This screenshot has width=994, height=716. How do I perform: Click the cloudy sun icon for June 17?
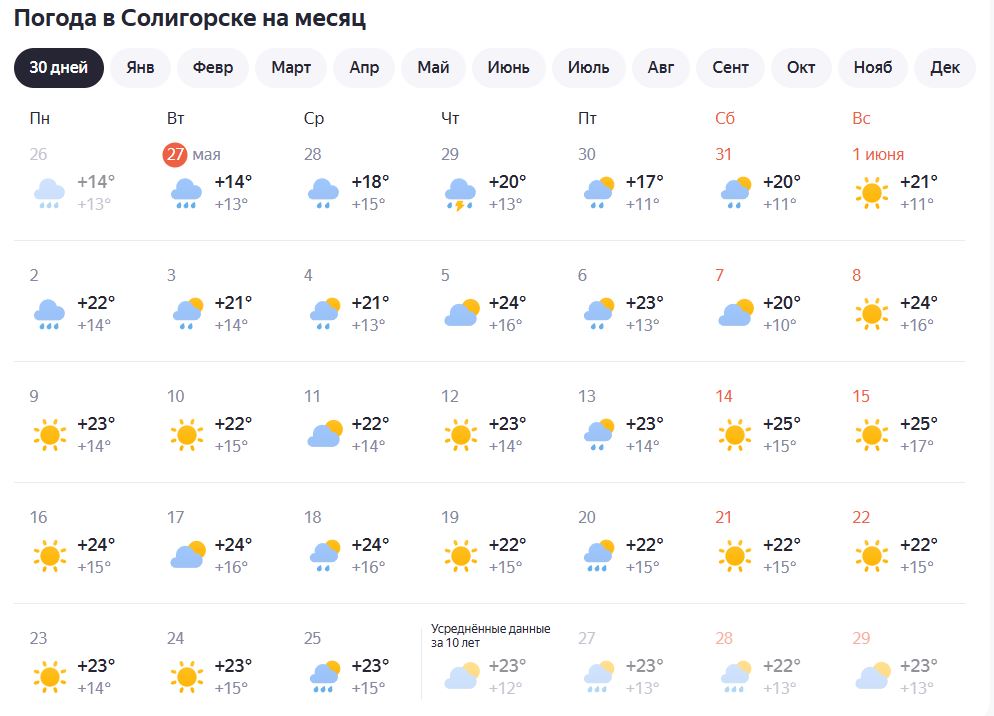pyautogui.click(x=186, y=556)
